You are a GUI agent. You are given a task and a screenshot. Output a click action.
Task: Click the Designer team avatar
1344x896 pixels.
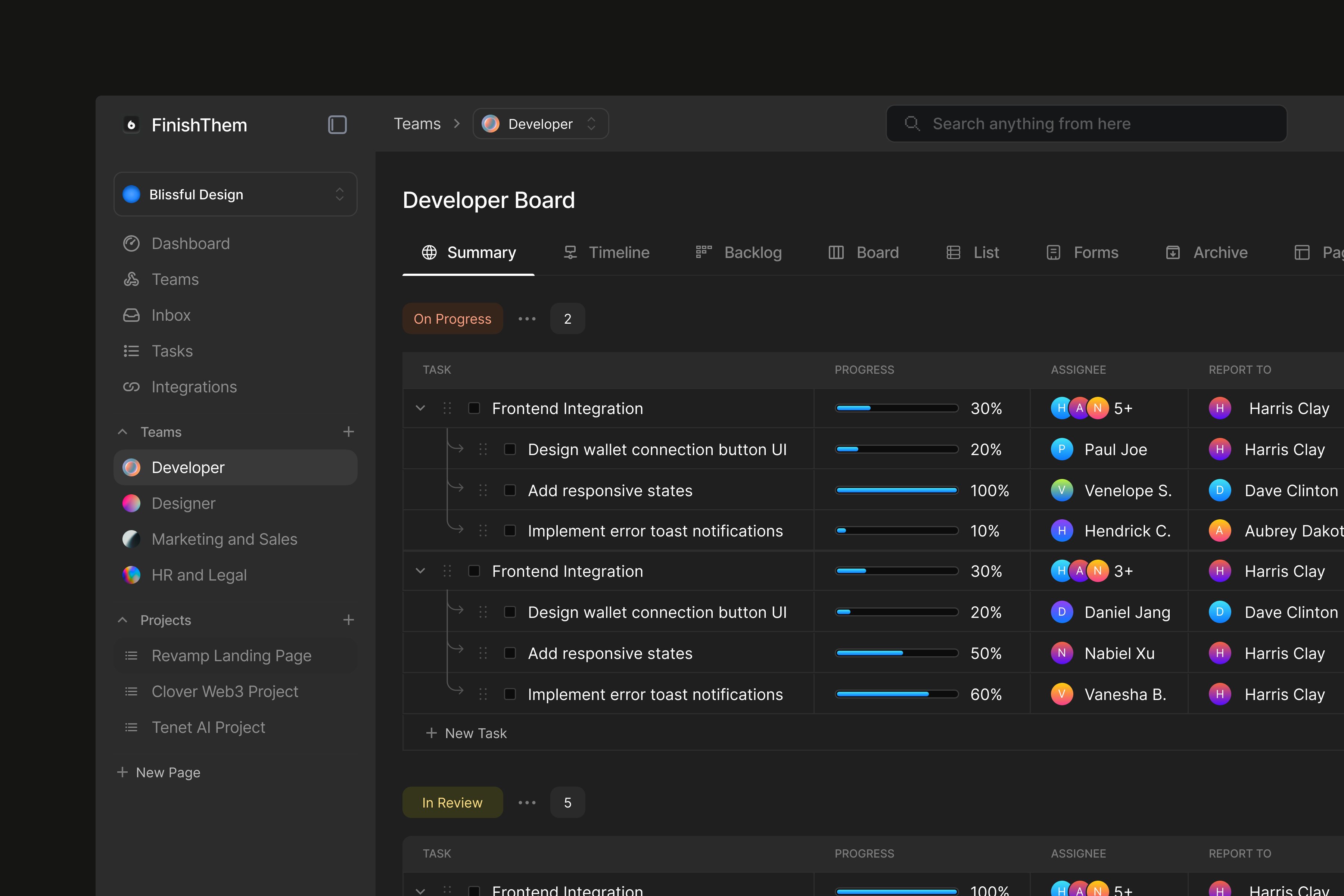tap(131, 503)
